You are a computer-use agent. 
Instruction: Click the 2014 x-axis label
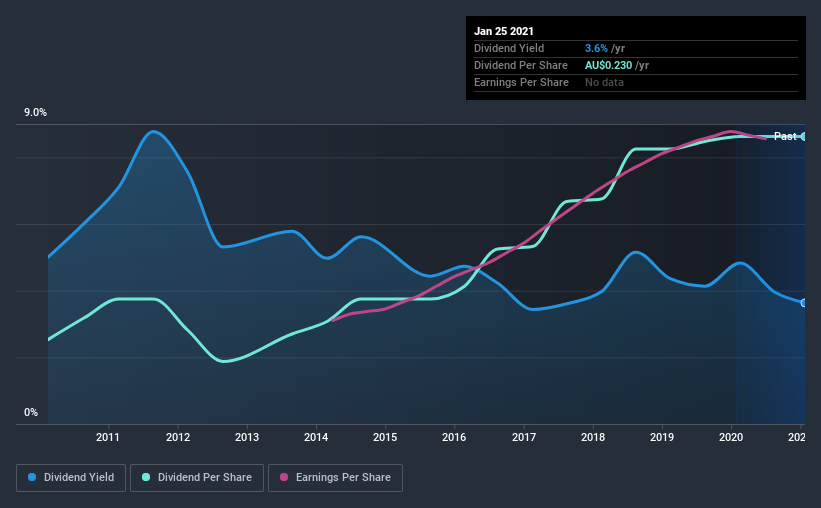(316, 437)
